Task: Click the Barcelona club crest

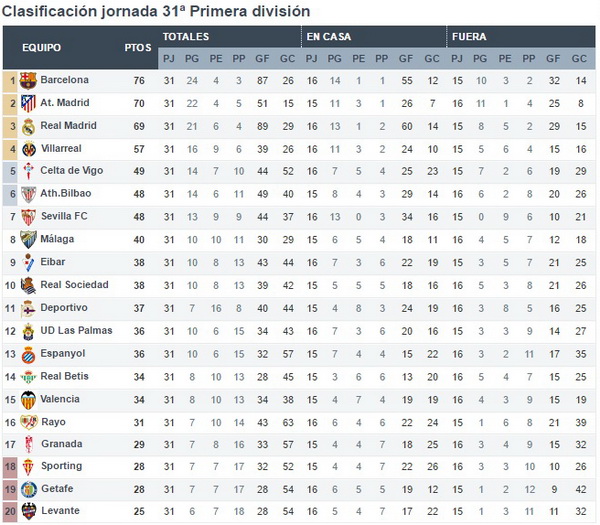Action: [x=28, y=81]
